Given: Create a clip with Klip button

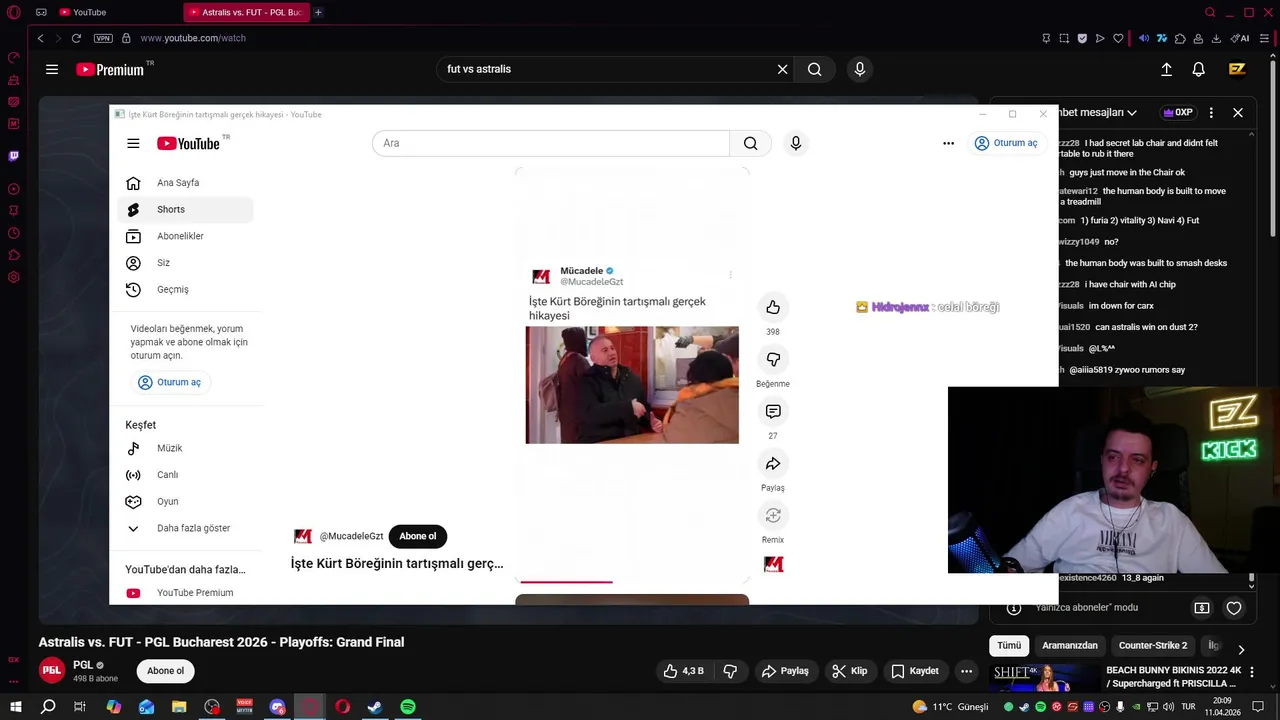Looking at the screenshot, I should click(850, 671).
